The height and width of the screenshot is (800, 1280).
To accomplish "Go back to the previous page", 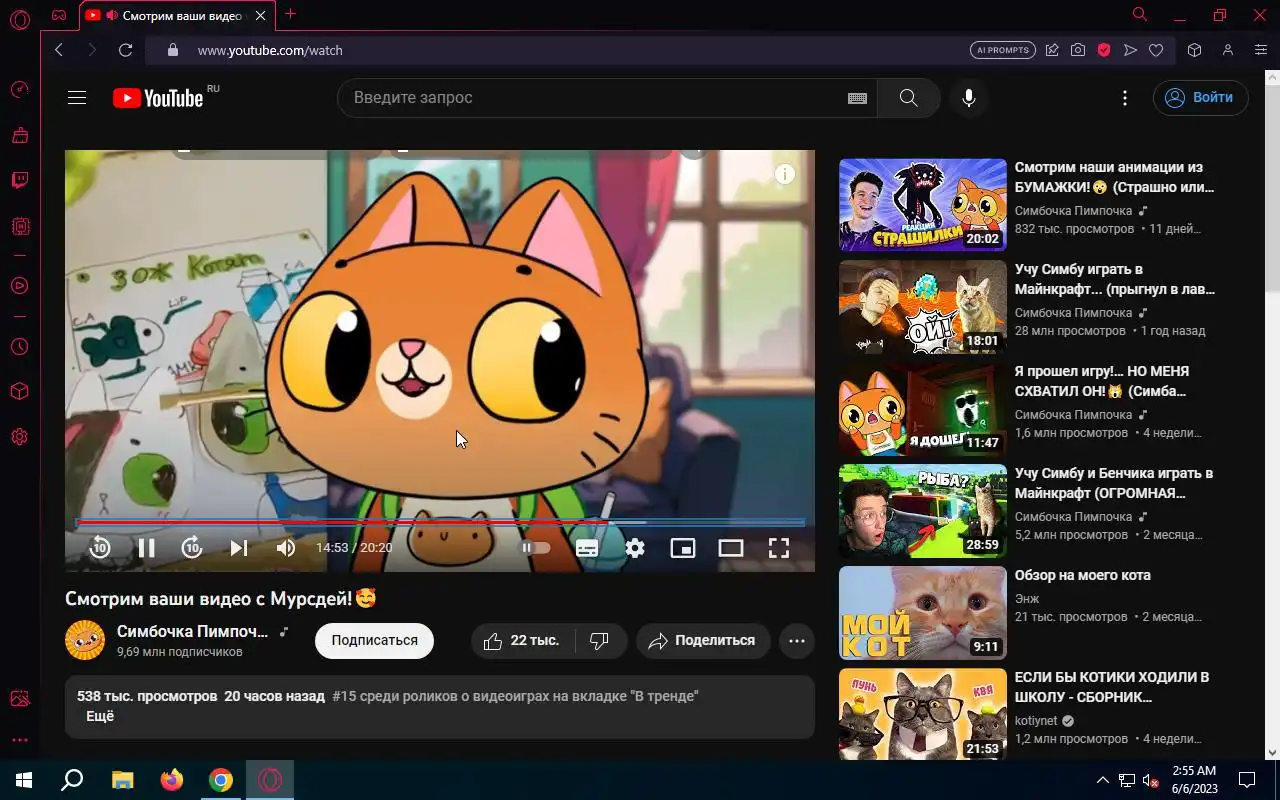I will (58, 50).
